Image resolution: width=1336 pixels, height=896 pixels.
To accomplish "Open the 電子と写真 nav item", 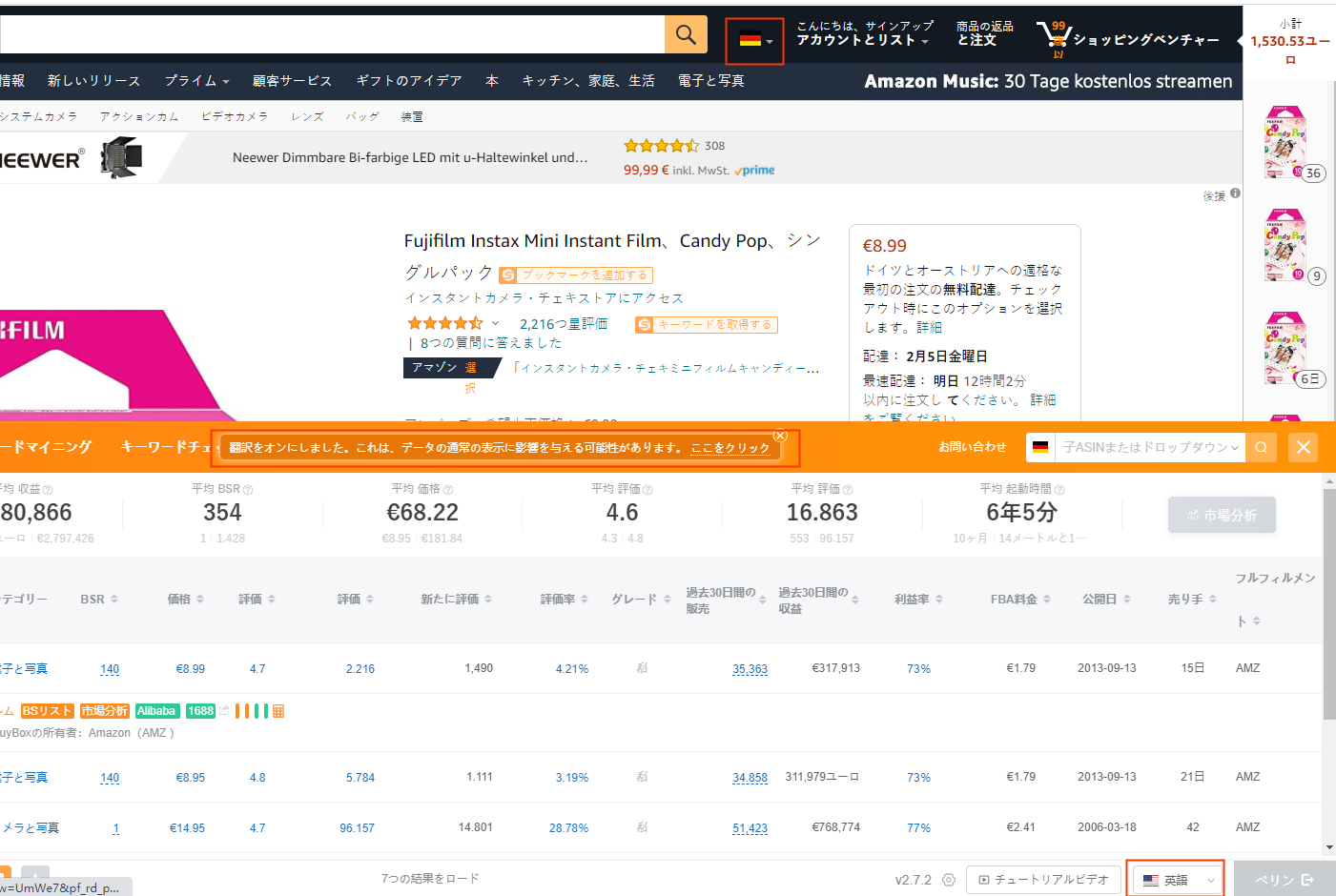I will (x=711, y=81).
